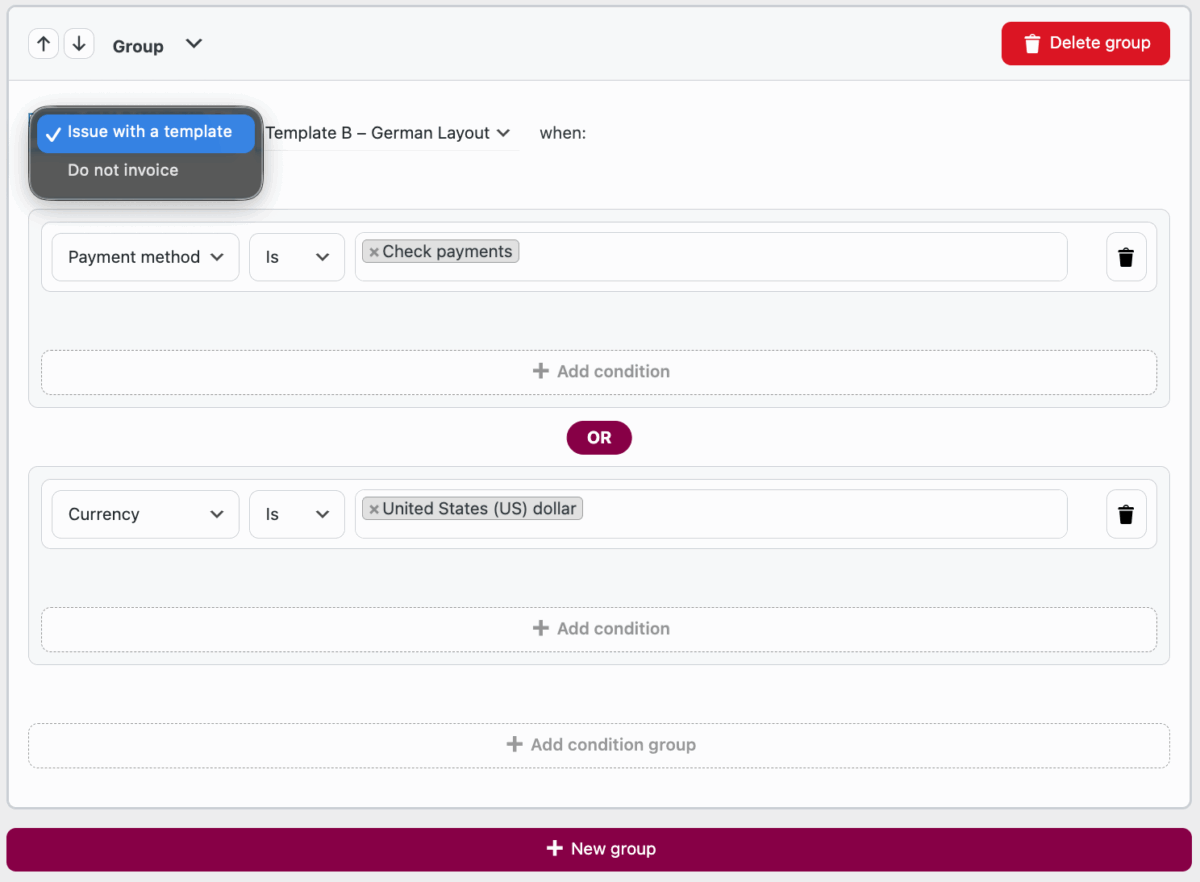
Task: Move group up with arrow button
Action: pos(43,45)
